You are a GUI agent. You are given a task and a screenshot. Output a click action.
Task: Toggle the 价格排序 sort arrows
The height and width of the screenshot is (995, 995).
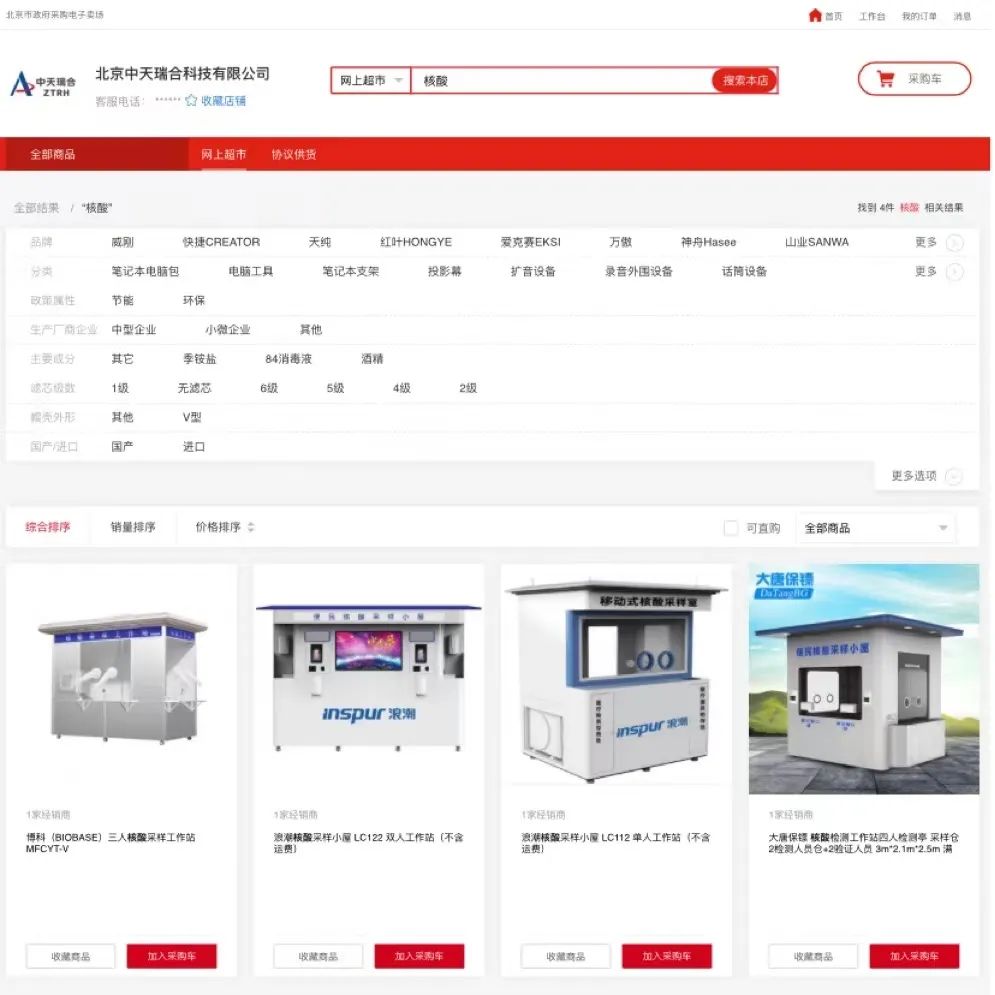pyautogui.click(x=251, y=528)
